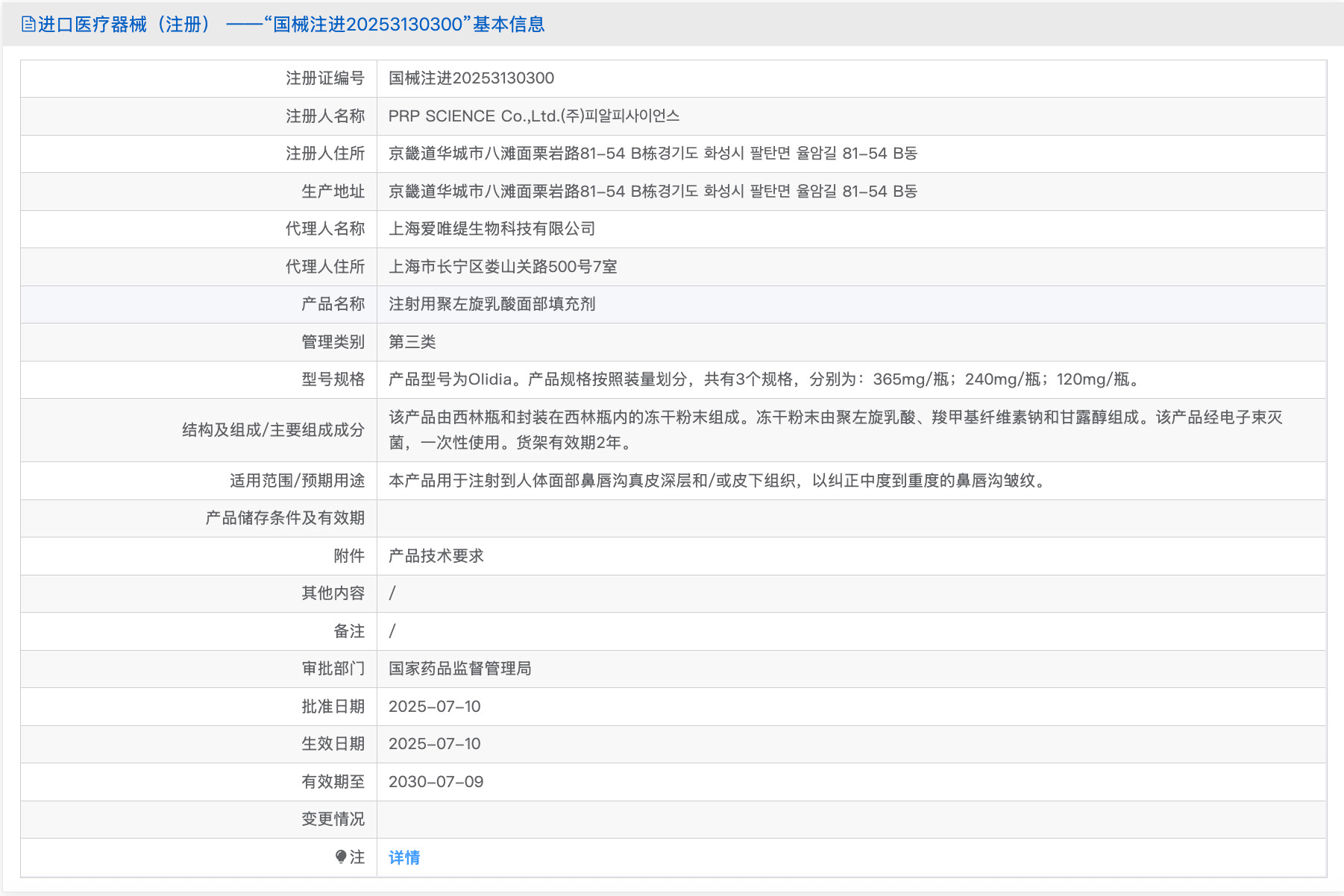This screenshot has height=896, width=1344.
Task: Click the 代理人住所 value 上海市长宁区娄山关路500号7室
Action: [x=506, y=266]
